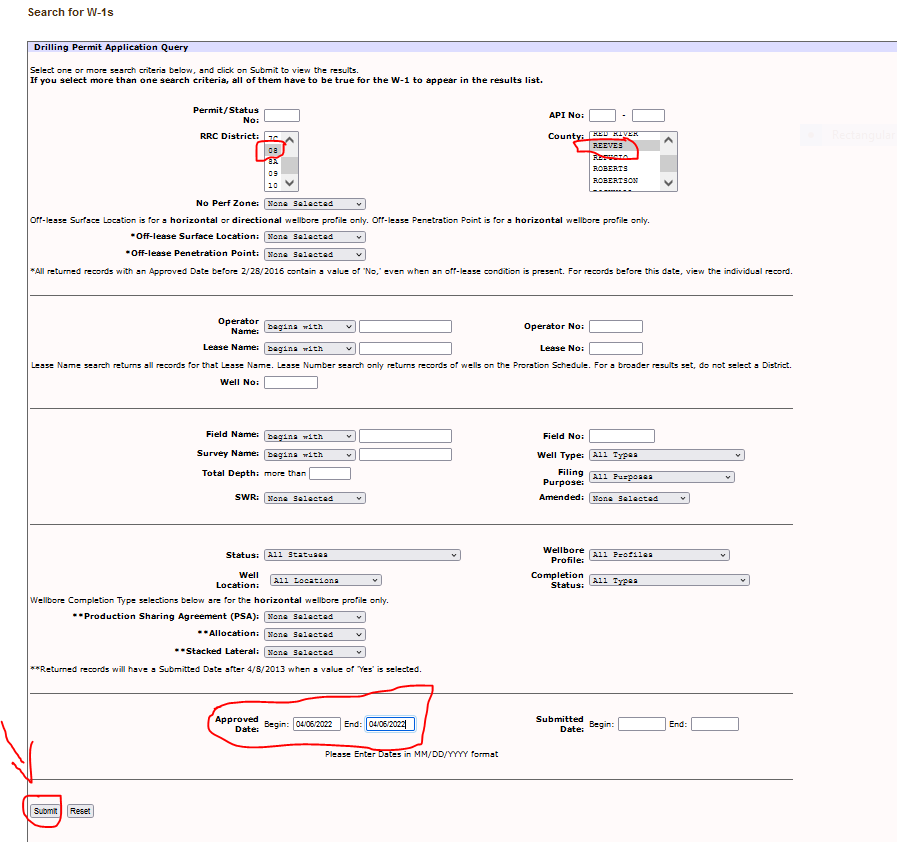Click the Operator Name text field

[x=406, y=327]
